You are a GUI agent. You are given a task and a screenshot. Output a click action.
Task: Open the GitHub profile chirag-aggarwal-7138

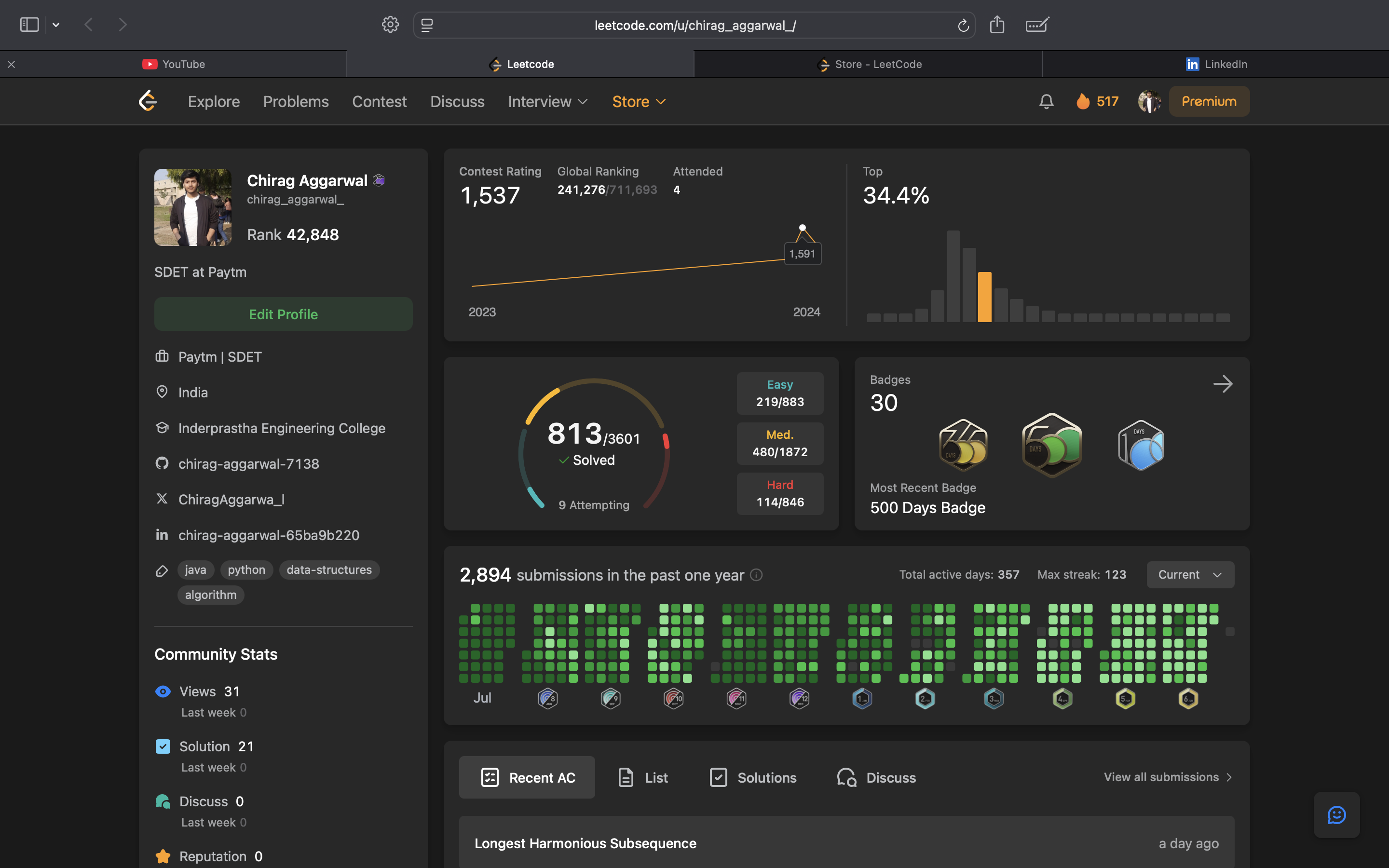click(x=249, y=463)
